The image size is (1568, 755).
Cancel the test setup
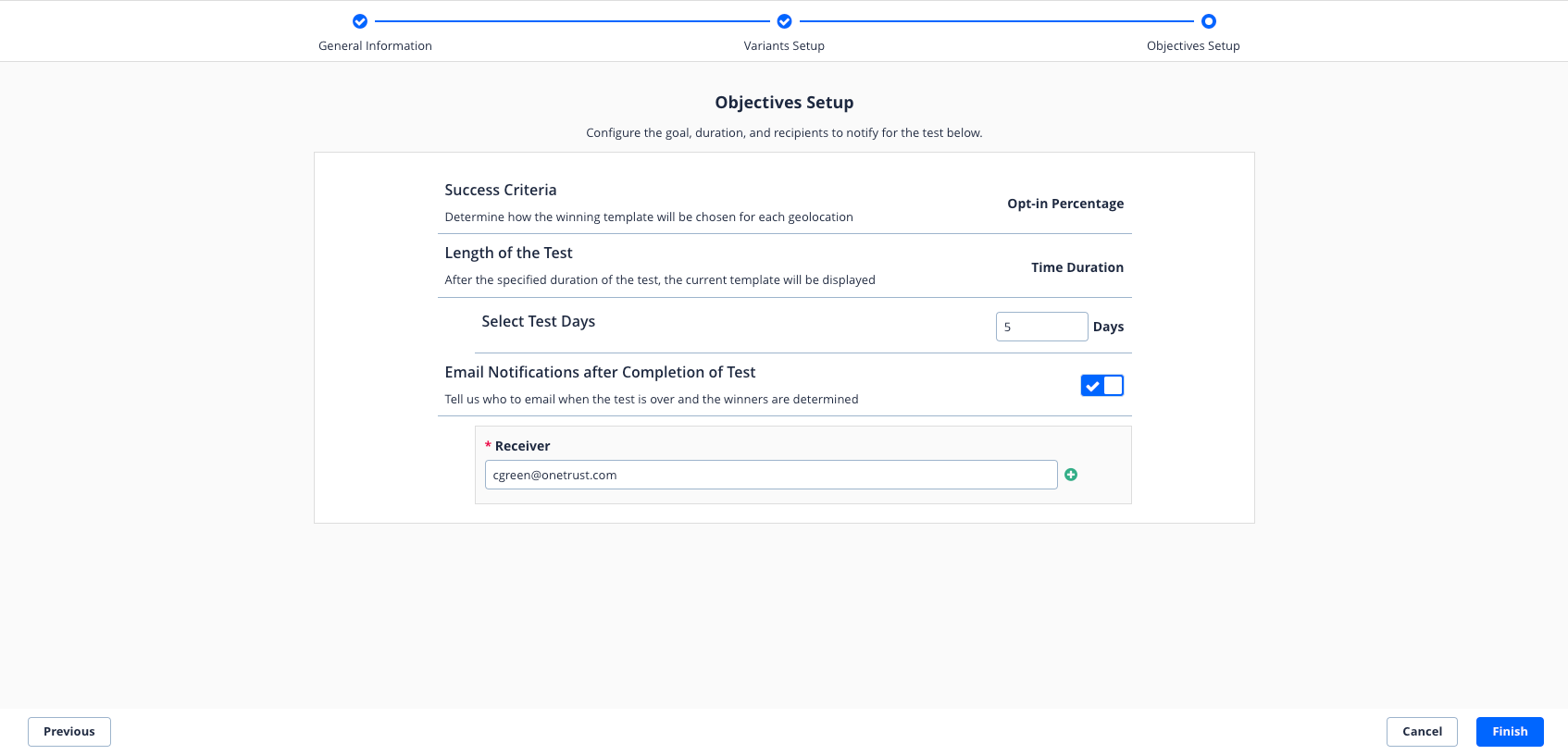click(1422, 732)
